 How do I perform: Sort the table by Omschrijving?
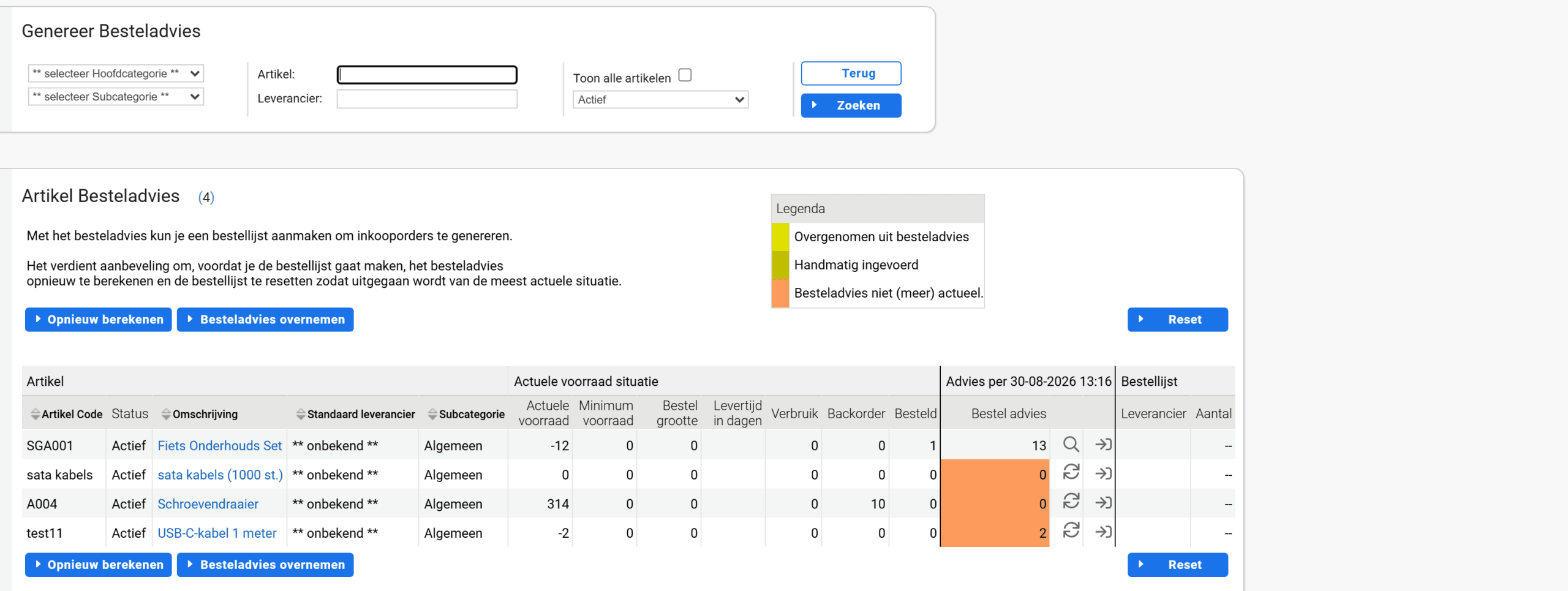(200, 414)
